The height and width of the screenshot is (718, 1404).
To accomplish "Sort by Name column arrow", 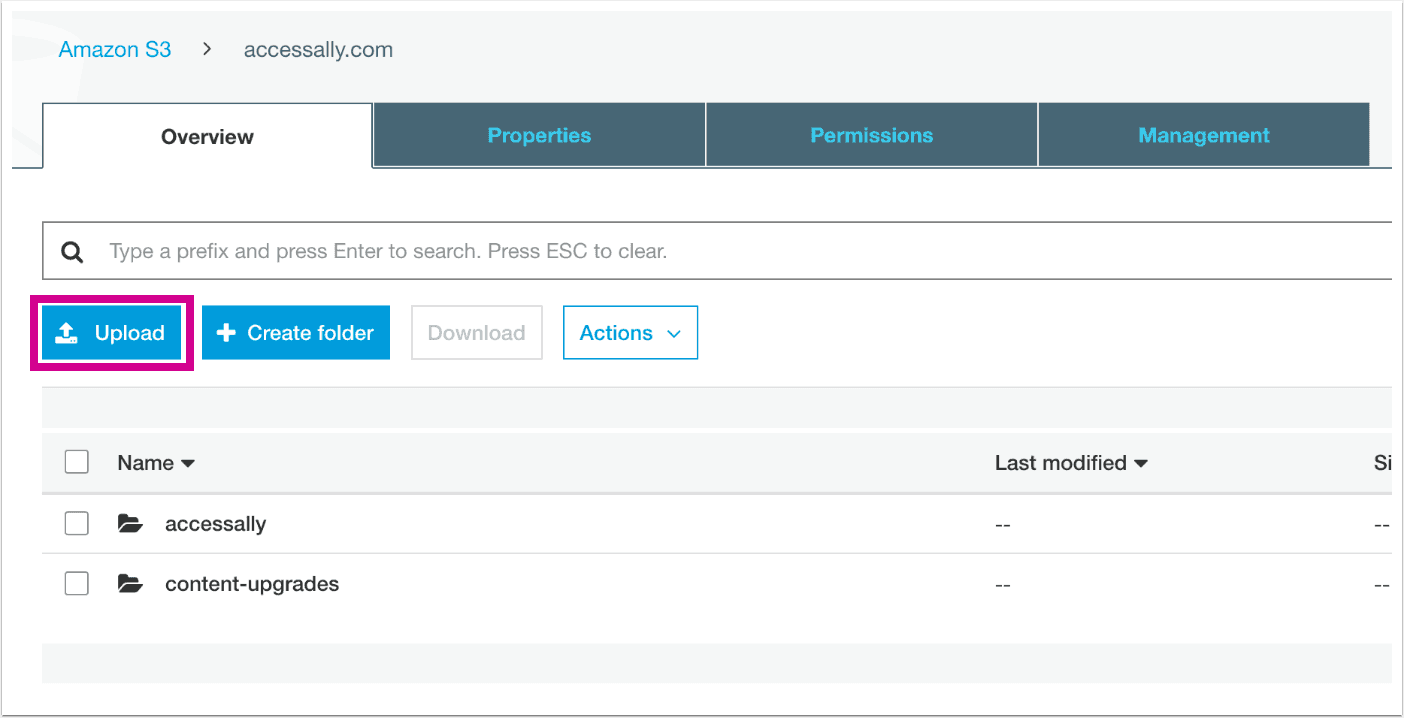I will pos(187,463).
